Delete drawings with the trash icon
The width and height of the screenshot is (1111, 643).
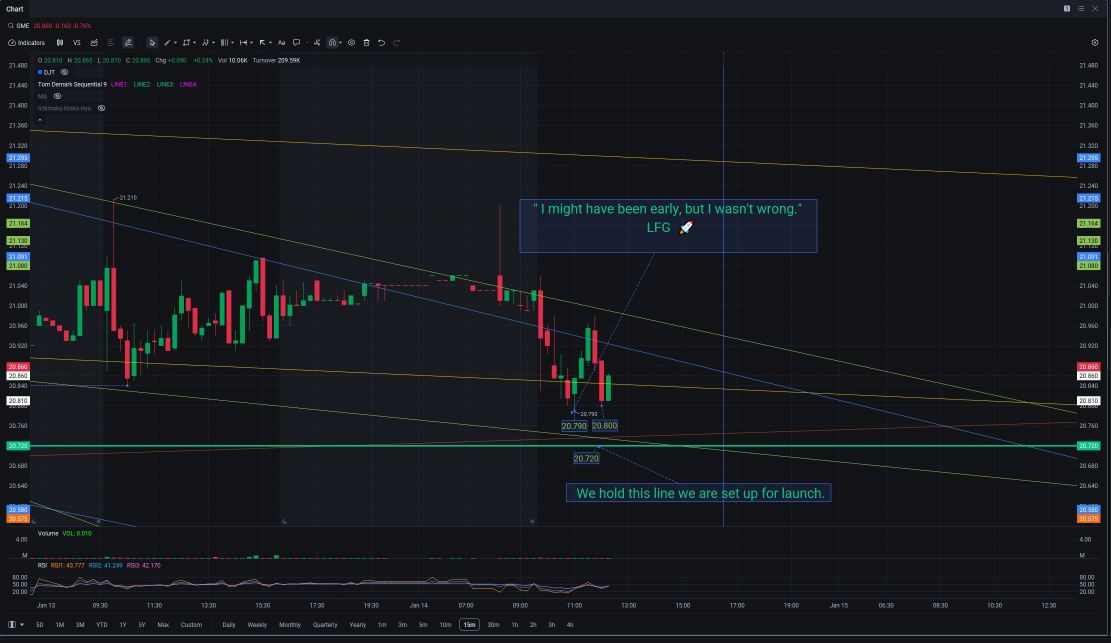(366, 43)
